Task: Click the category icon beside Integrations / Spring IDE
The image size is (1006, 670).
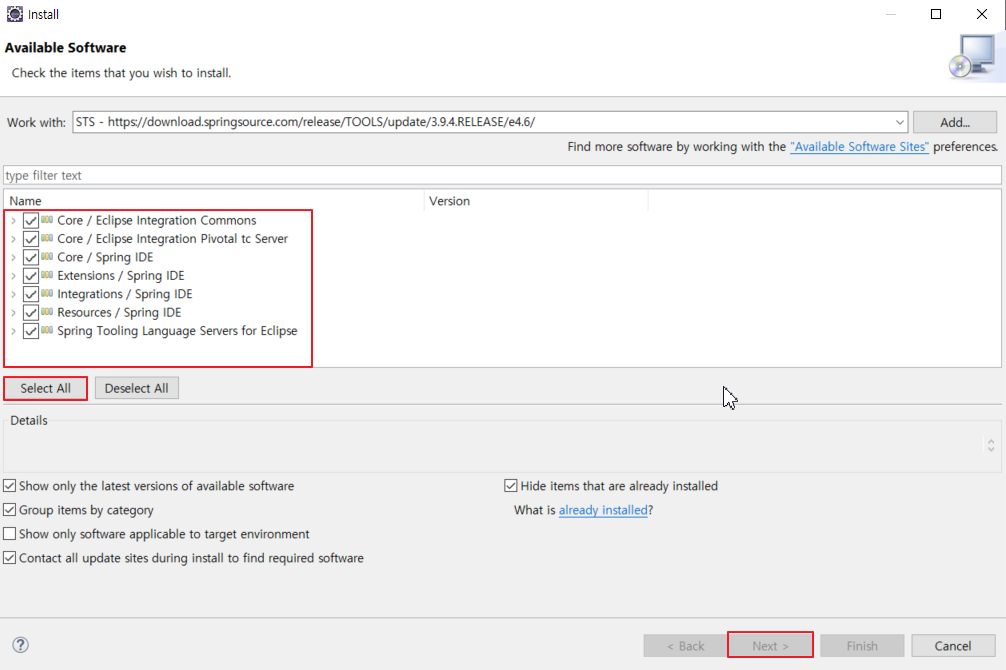Action: pos(47,294)
